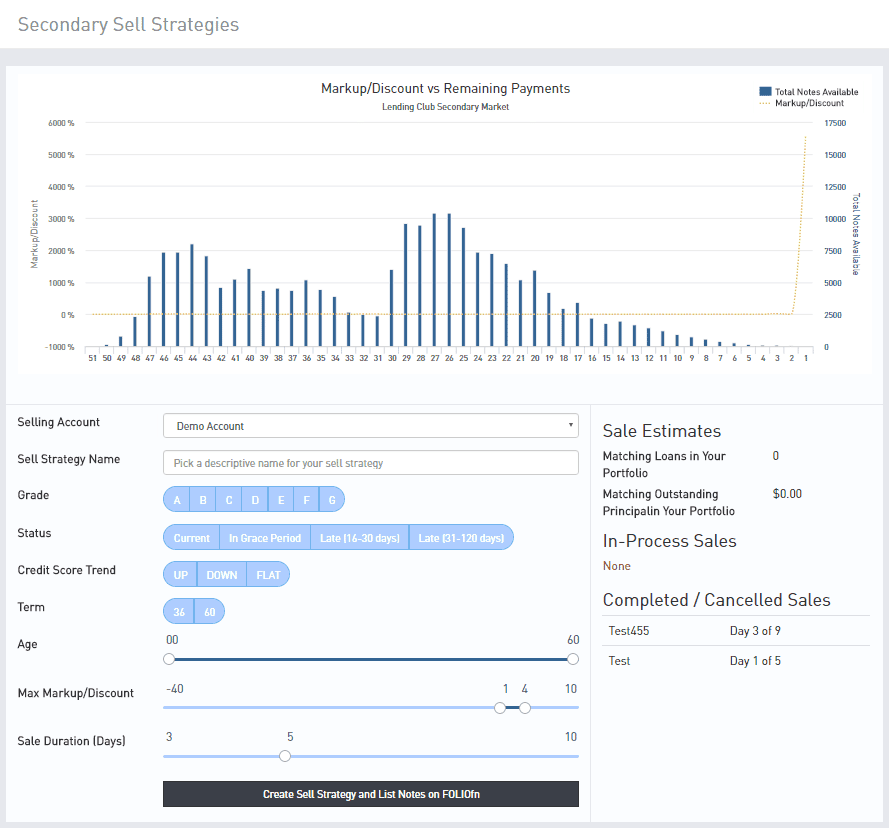Click the Age slider right handle
889x828 pixels.
(573, 659)
